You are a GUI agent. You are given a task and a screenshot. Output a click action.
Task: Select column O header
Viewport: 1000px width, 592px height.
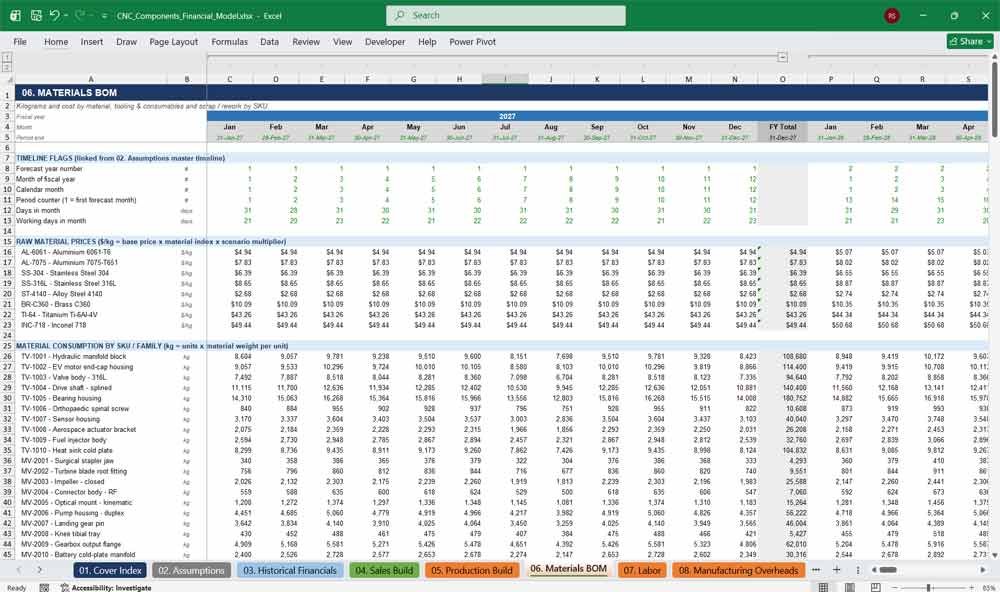pos(783,79)
